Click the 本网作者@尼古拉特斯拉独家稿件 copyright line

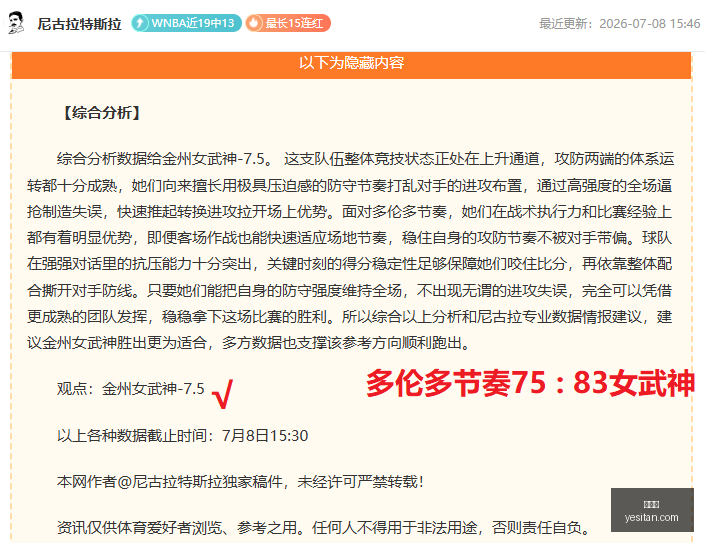coord(240,482)
